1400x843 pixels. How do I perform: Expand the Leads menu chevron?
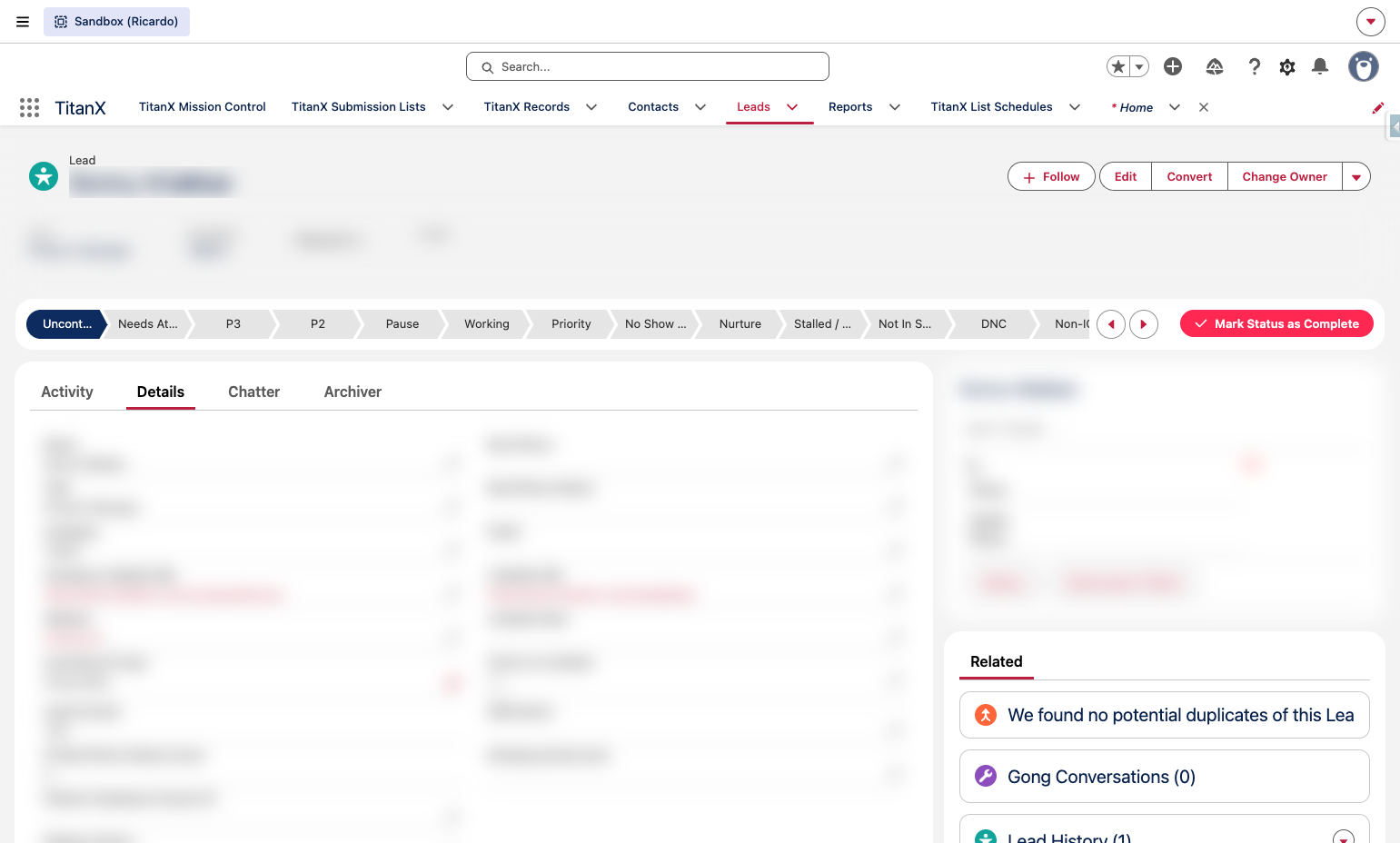pos(792,107)
